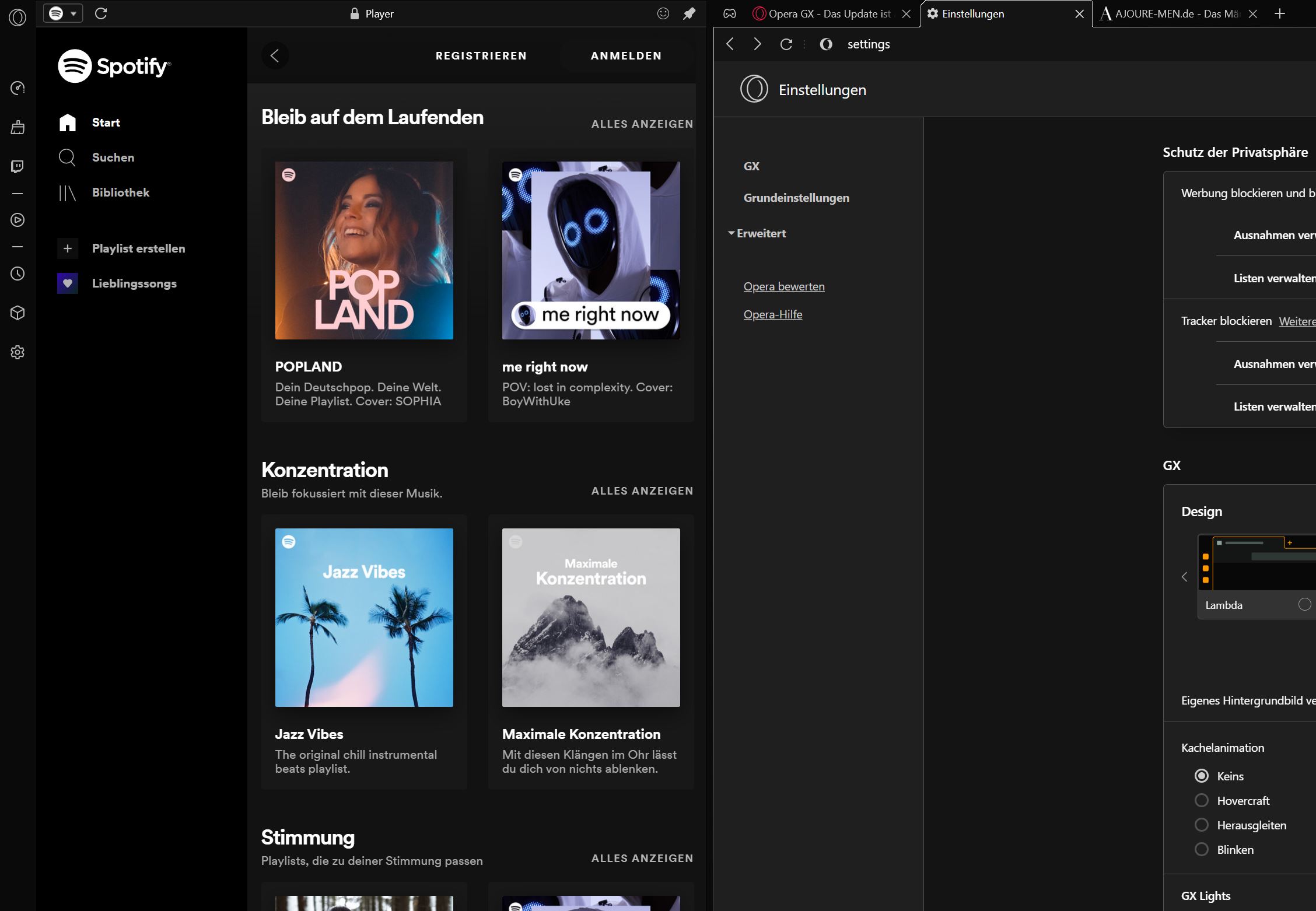
Task: Click the Opera icon in address bar
Action: 826,44
